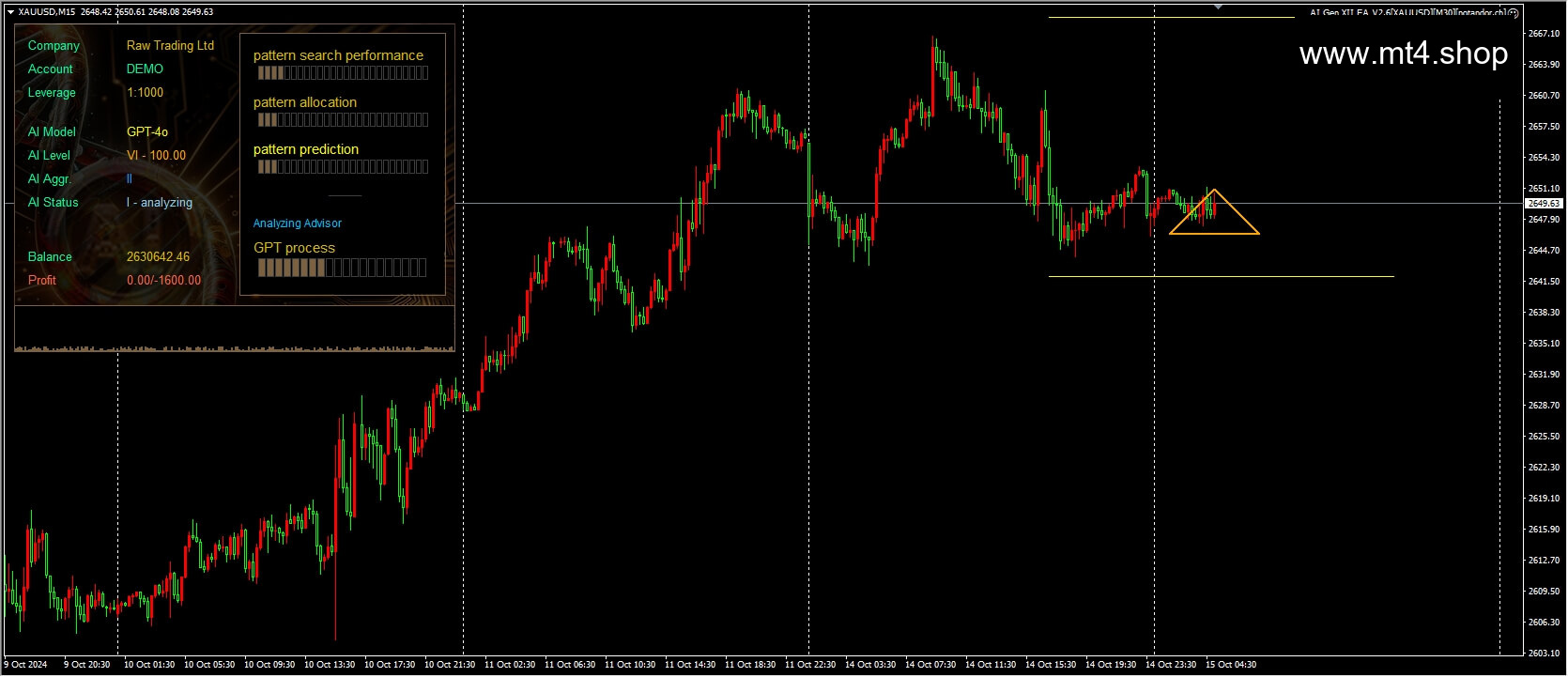Click the arrow beside XAUUSD,M15 title
This screenshot has height=677, width=1568.
tap(10, 12)
